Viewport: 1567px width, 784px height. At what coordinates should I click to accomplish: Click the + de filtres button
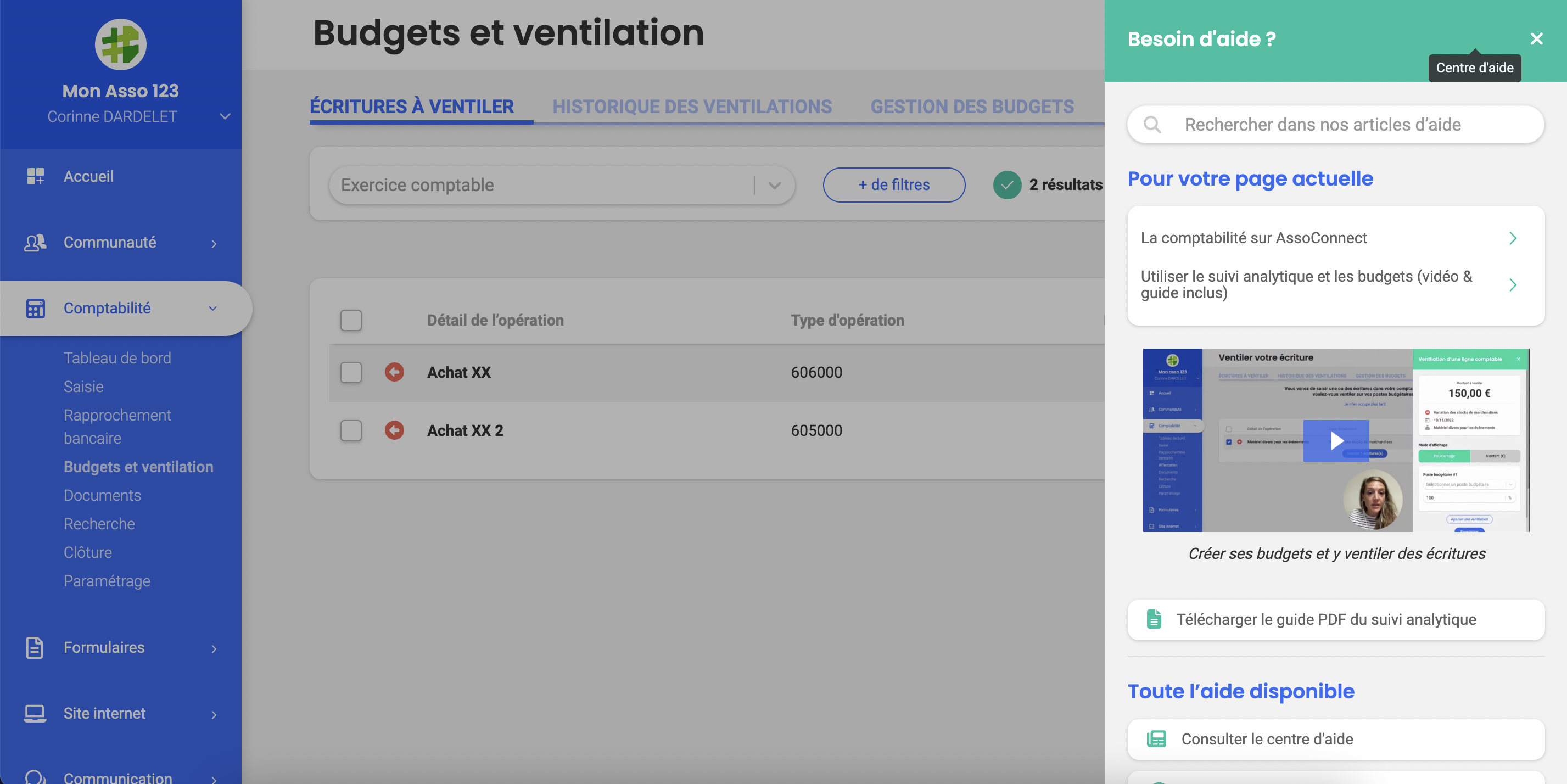point(894,185)
